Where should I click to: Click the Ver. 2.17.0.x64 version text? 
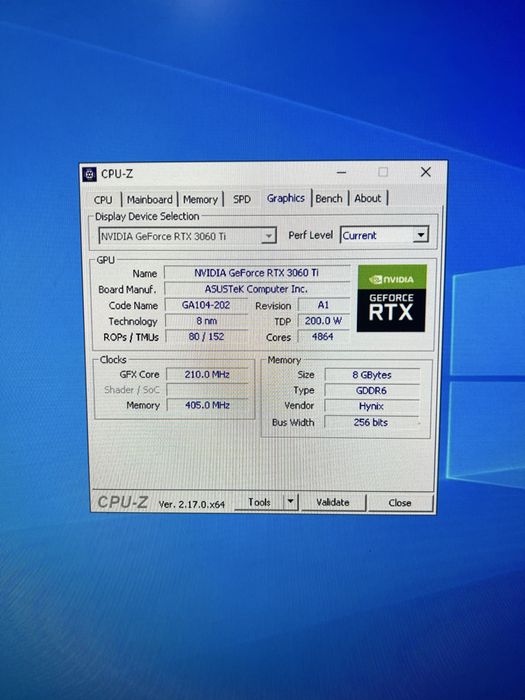[192, 504]
